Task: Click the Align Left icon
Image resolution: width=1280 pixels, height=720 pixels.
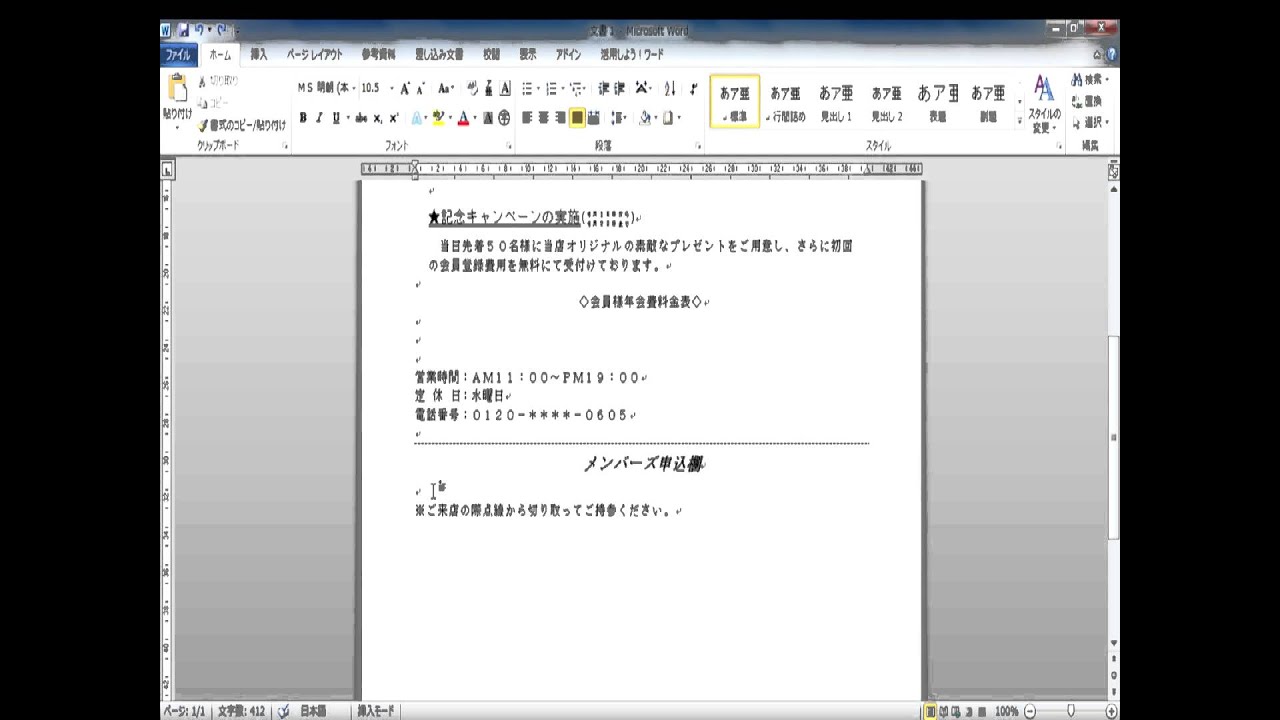Action: point(528,118)
